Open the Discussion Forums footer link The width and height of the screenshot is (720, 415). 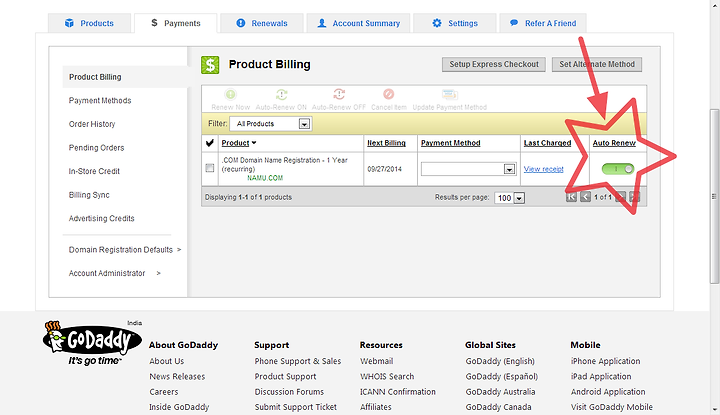click(289, 392)
